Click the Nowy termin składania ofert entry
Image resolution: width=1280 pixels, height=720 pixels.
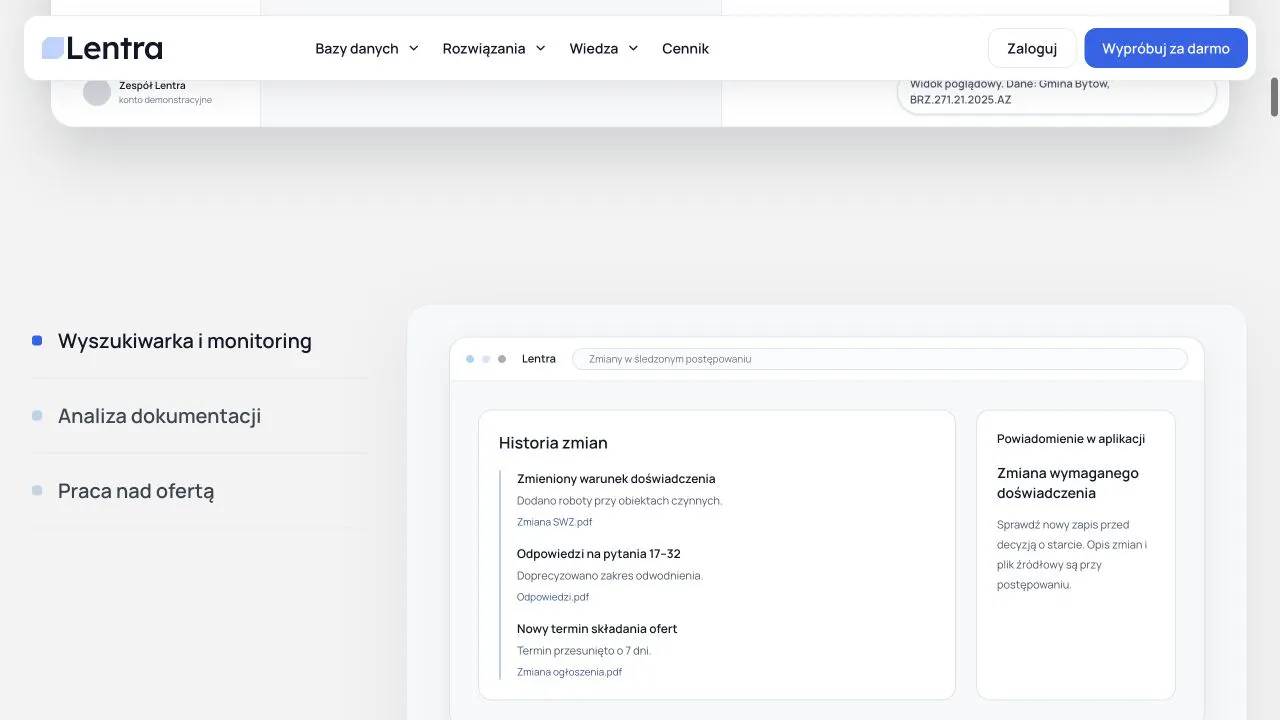[x=597, y=629]
